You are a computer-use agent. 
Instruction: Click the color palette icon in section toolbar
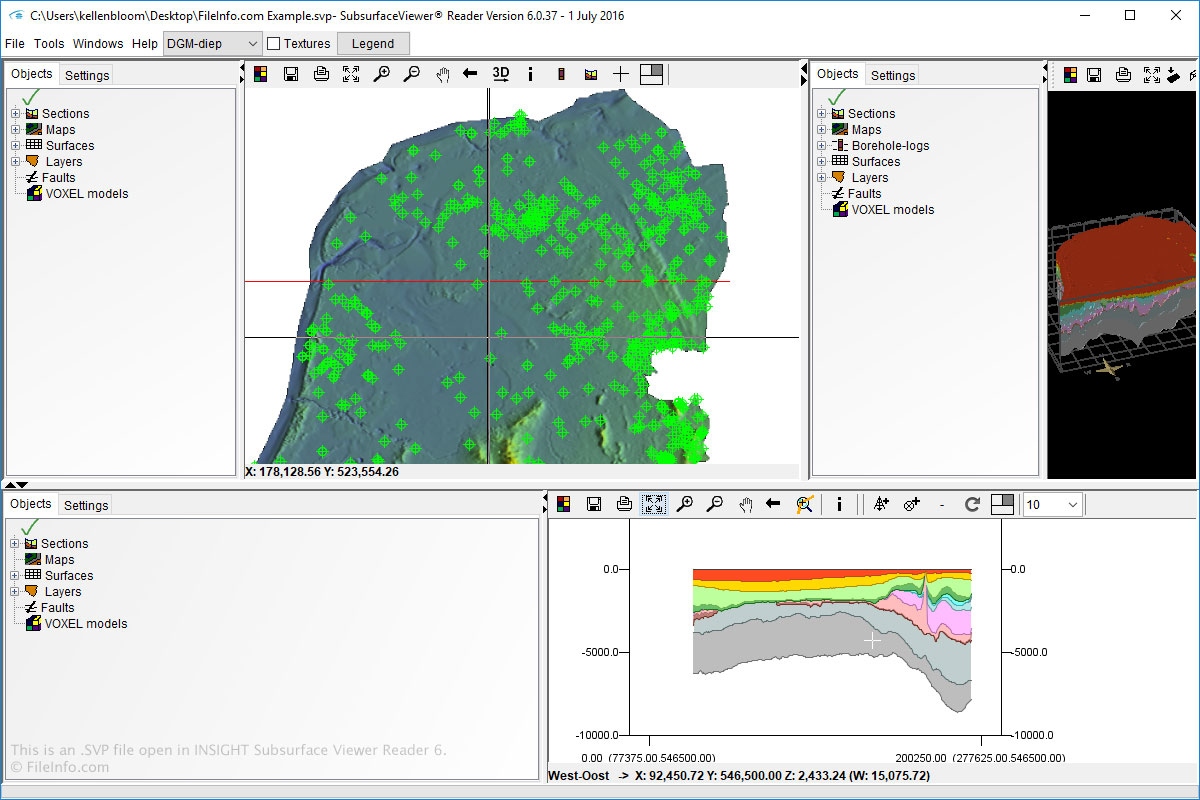click(563, 504)
